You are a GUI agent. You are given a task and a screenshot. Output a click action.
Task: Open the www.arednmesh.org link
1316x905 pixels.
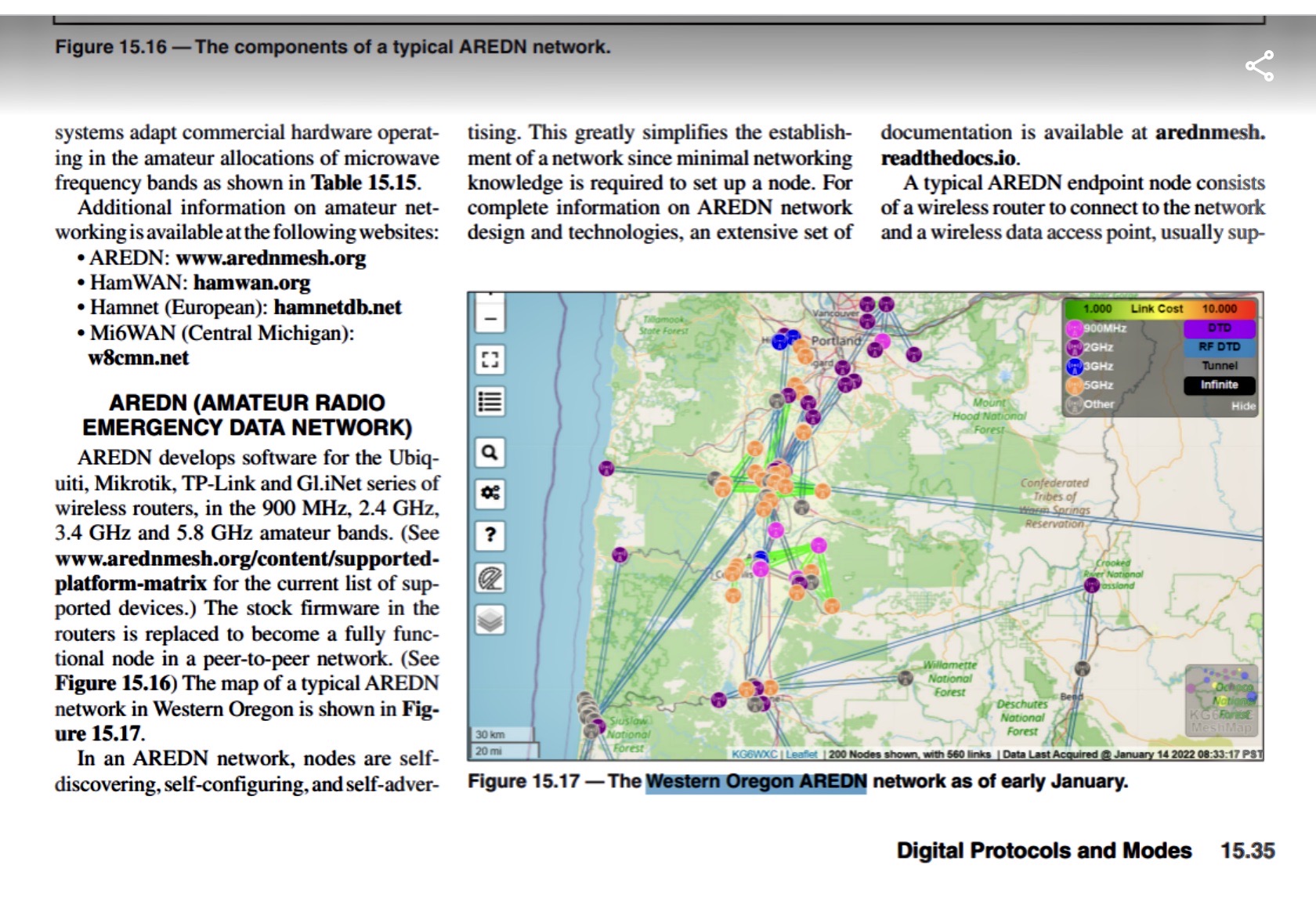point(270,258)
